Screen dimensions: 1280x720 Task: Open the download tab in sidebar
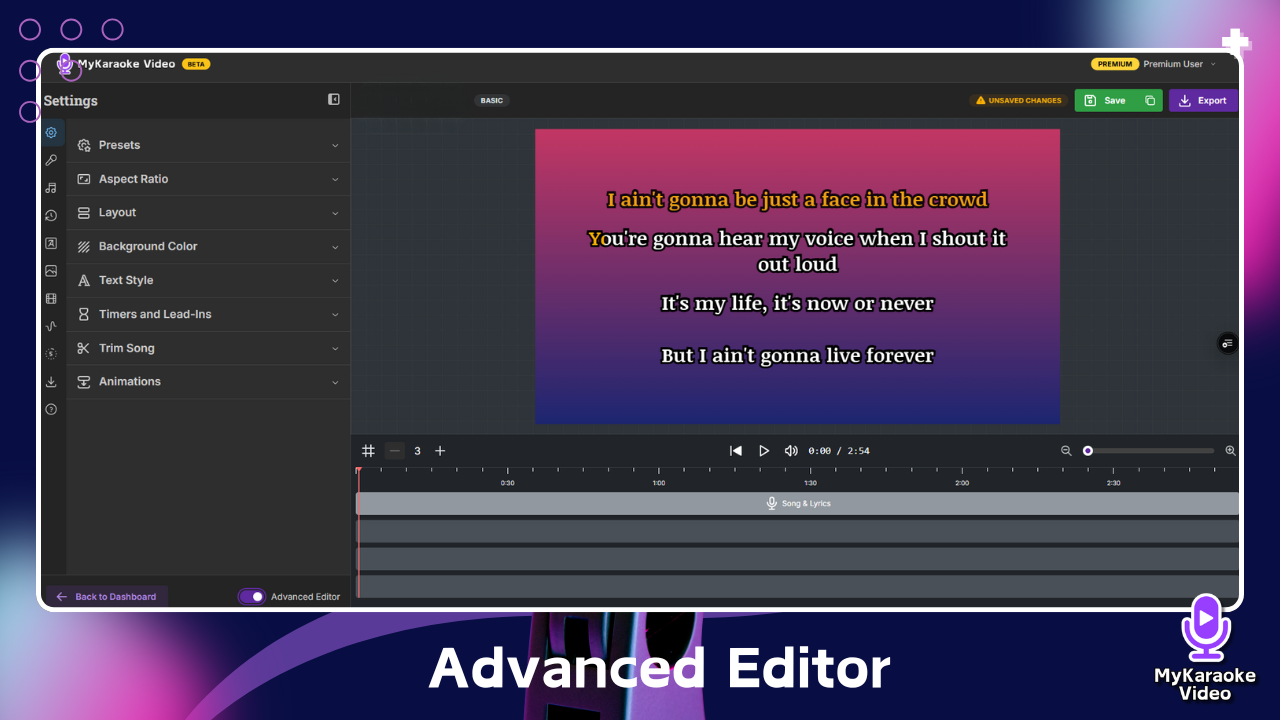(51, 381)
